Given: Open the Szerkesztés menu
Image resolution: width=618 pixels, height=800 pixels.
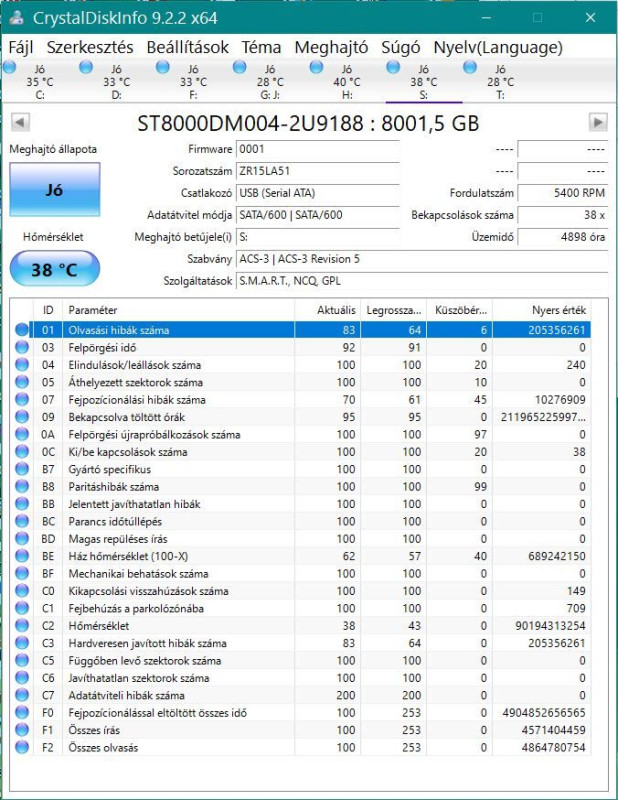Looking at the screenshot, I should pos(90,47).
